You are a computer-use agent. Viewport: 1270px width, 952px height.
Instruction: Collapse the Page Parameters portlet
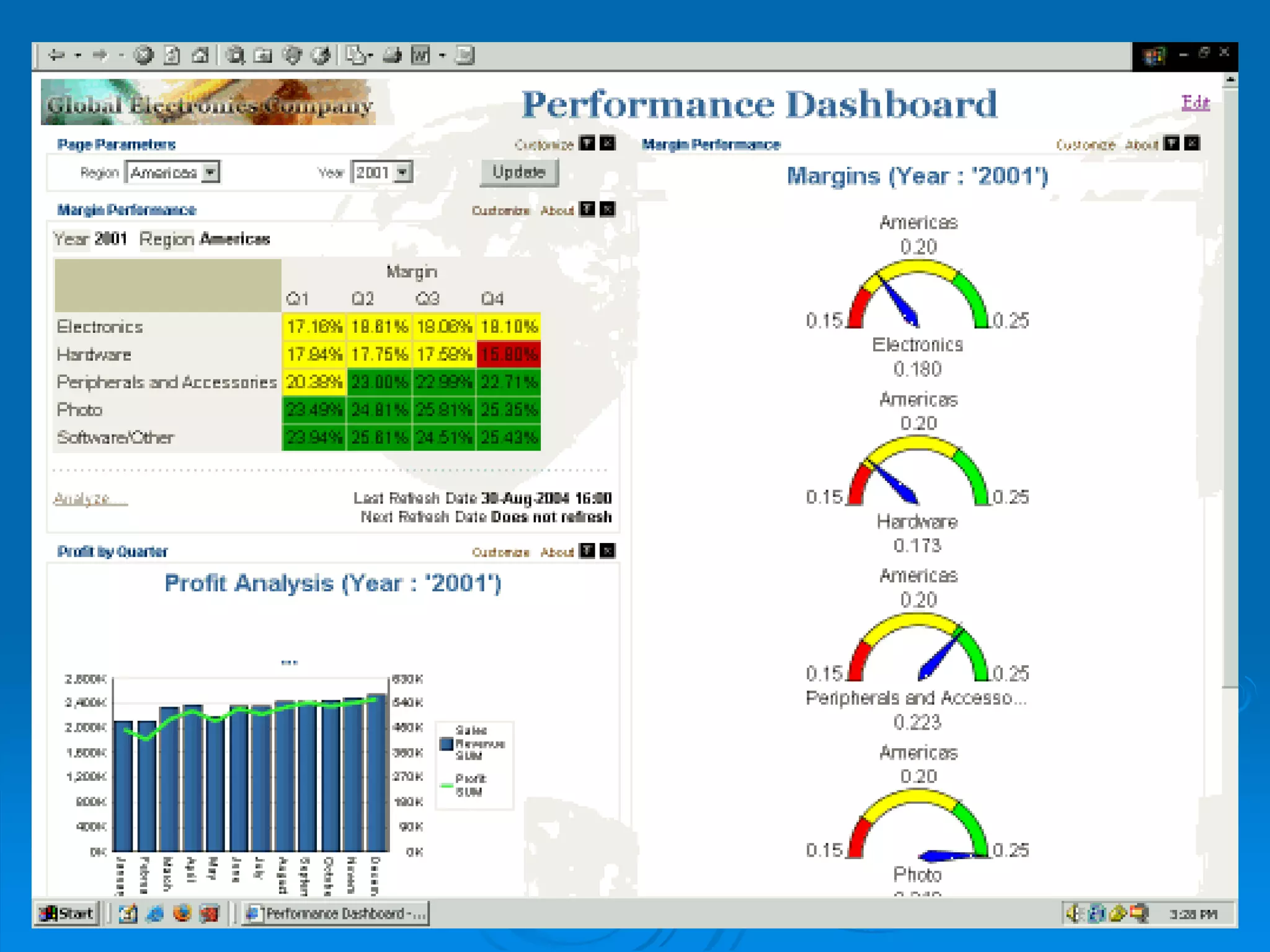point(587,144)
